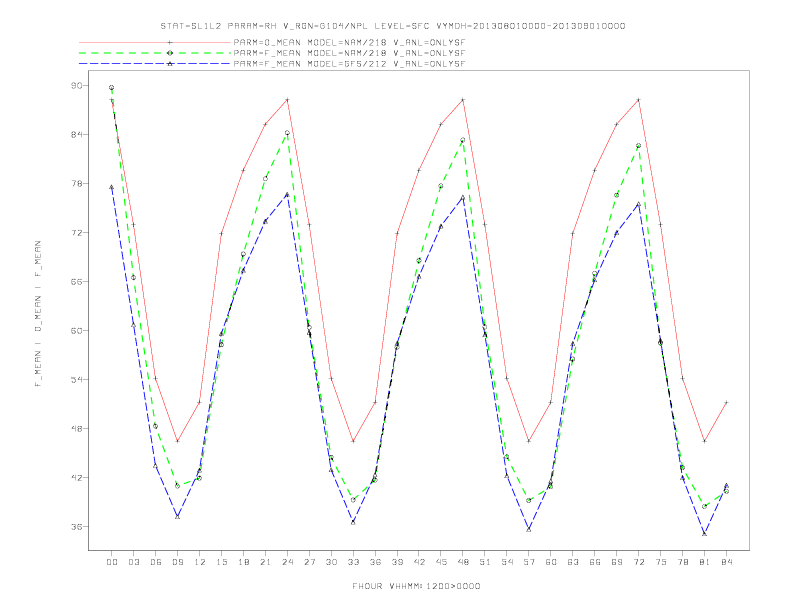Click the x-axis title FHOUR VHHMM:1200>0000
792x612 pixels.
(x=416, y=586)
